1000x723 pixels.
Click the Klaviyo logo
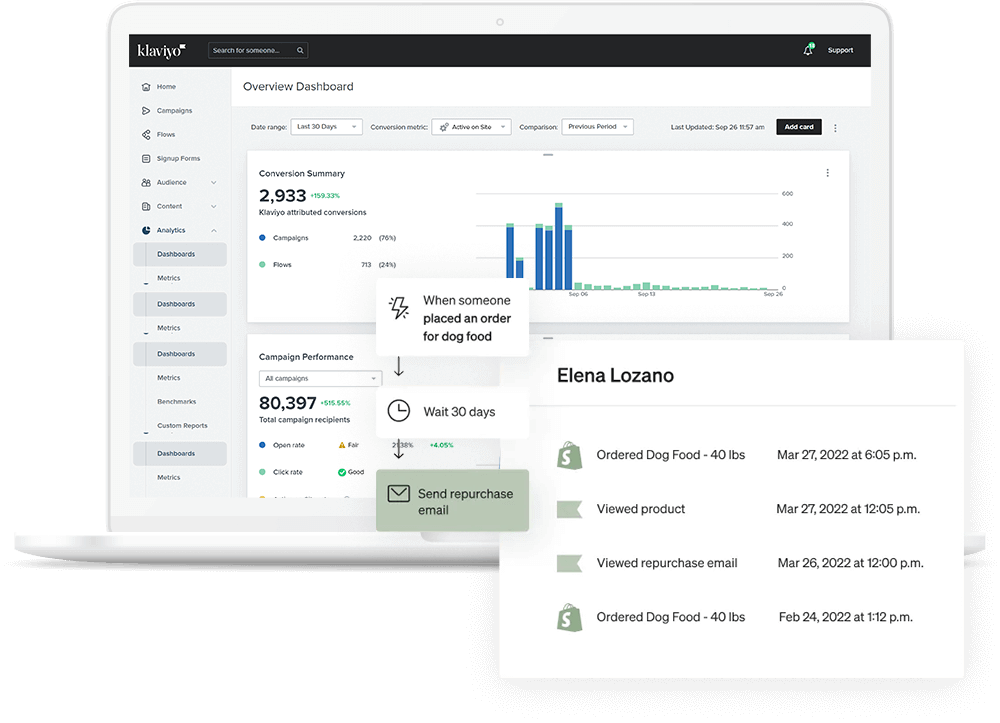161,50
